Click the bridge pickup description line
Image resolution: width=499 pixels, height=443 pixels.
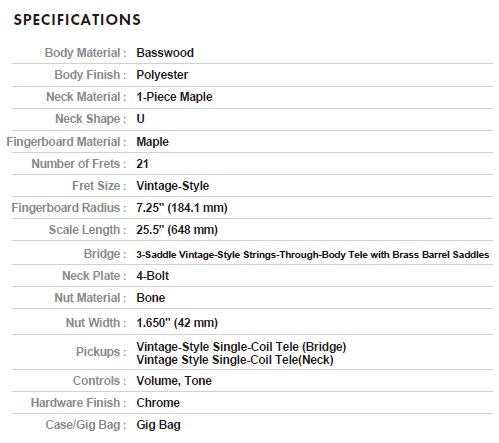[x=241, y=347]
